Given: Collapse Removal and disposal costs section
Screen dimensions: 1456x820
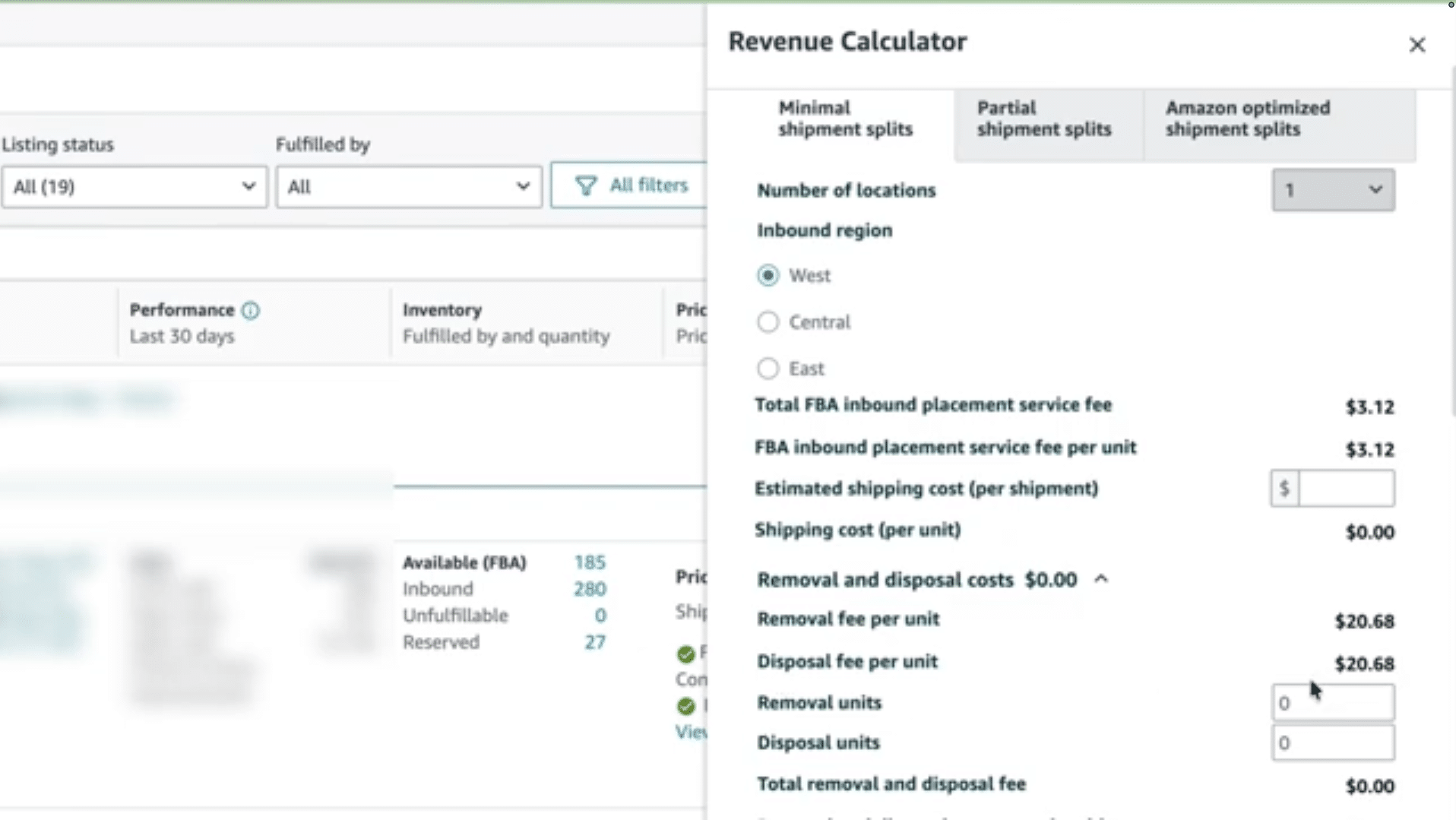Looking at the screenshot, I should [x=1101, y=579].
